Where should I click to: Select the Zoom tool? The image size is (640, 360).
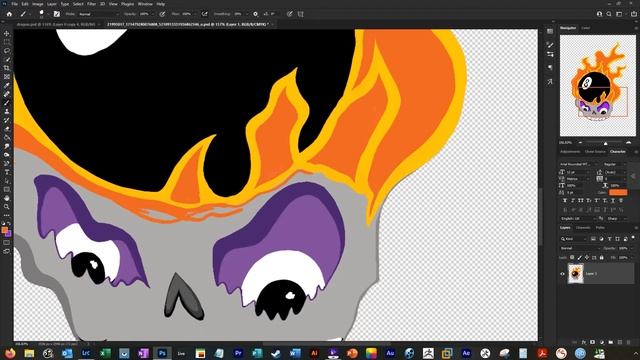click(7, 207)
